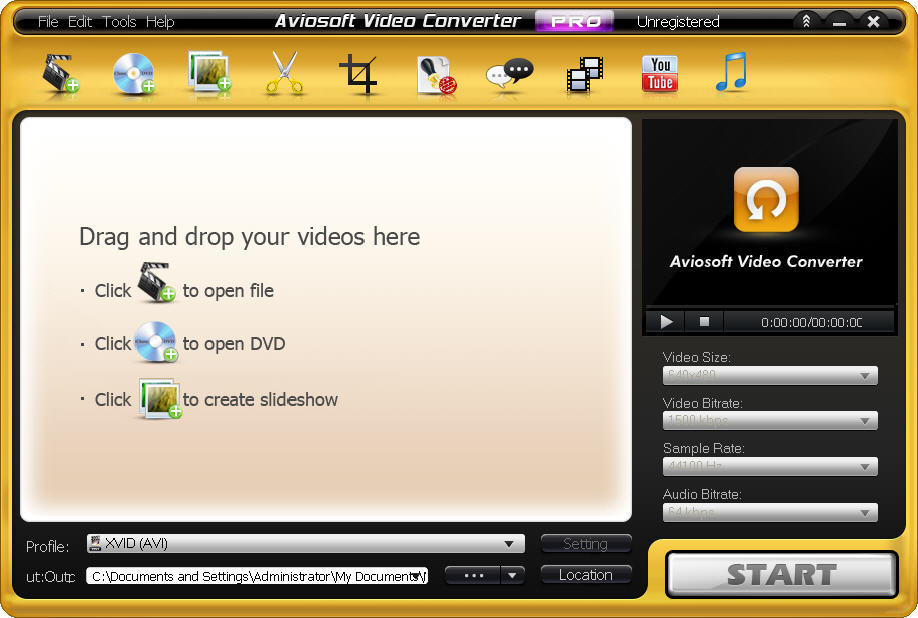Expand the Profile XVID (AVI) dropdown
The image size is (918, 618).
click(306, 544)
